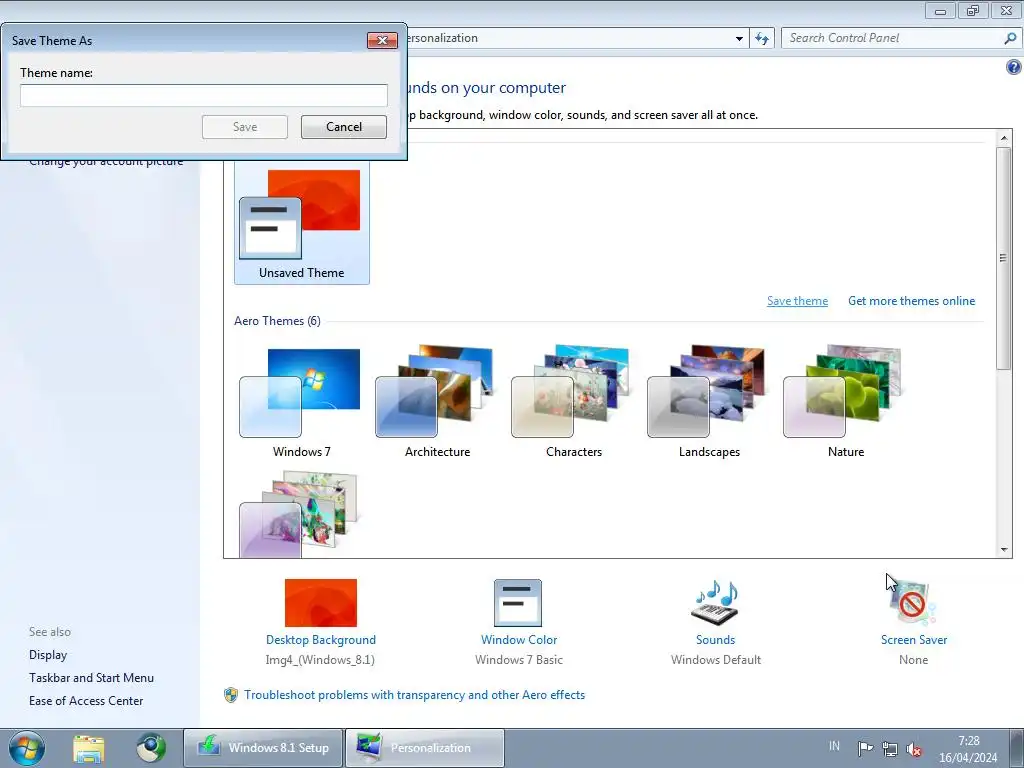Click the Aero Themes (6) heading
This screenshot has width=1024, height=768.
pyautogui.click(x=278, y=321)
